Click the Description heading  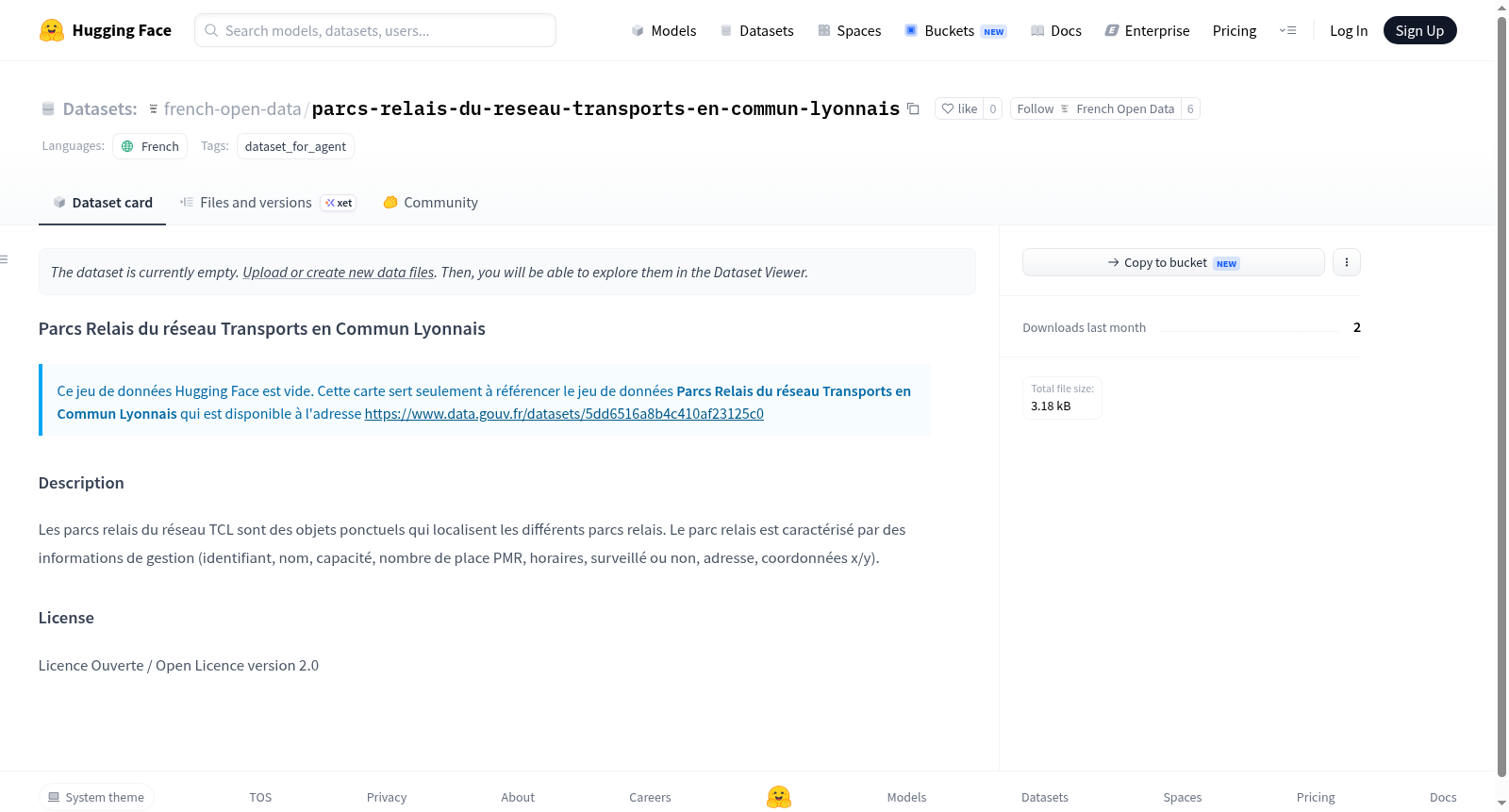(x=81, y=483)
